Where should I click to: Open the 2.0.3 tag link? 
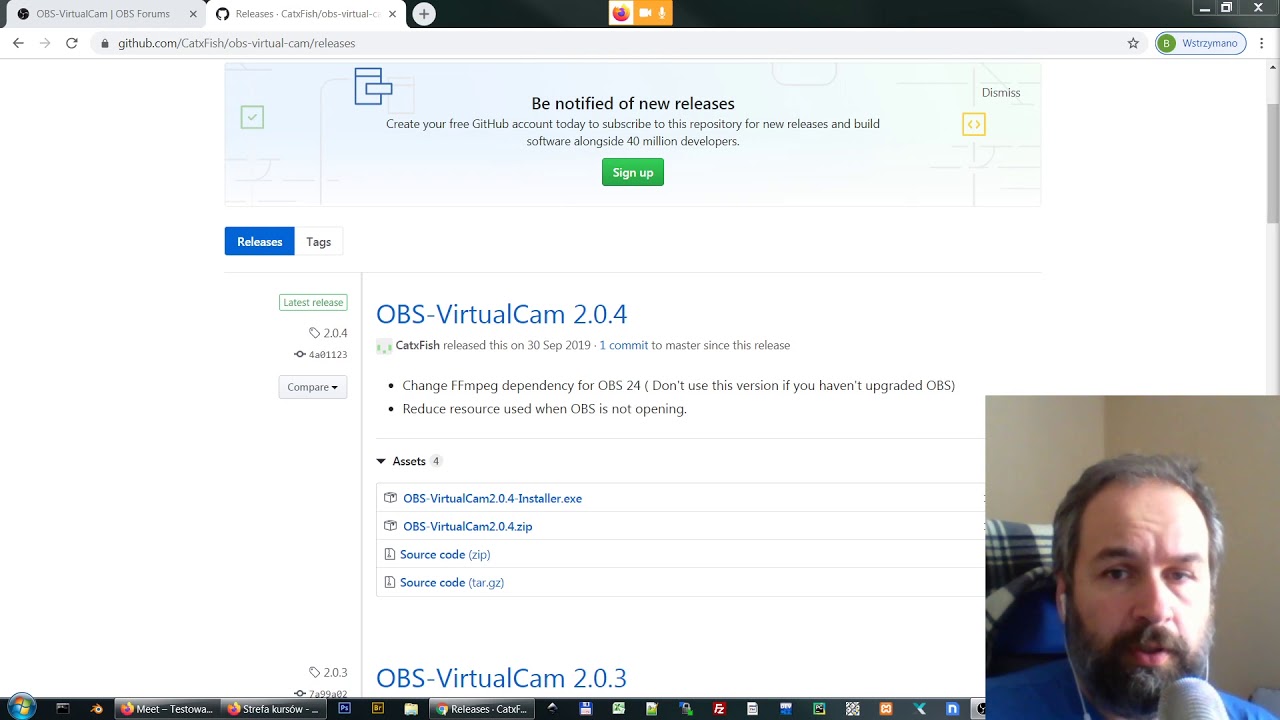click(328, 672)
